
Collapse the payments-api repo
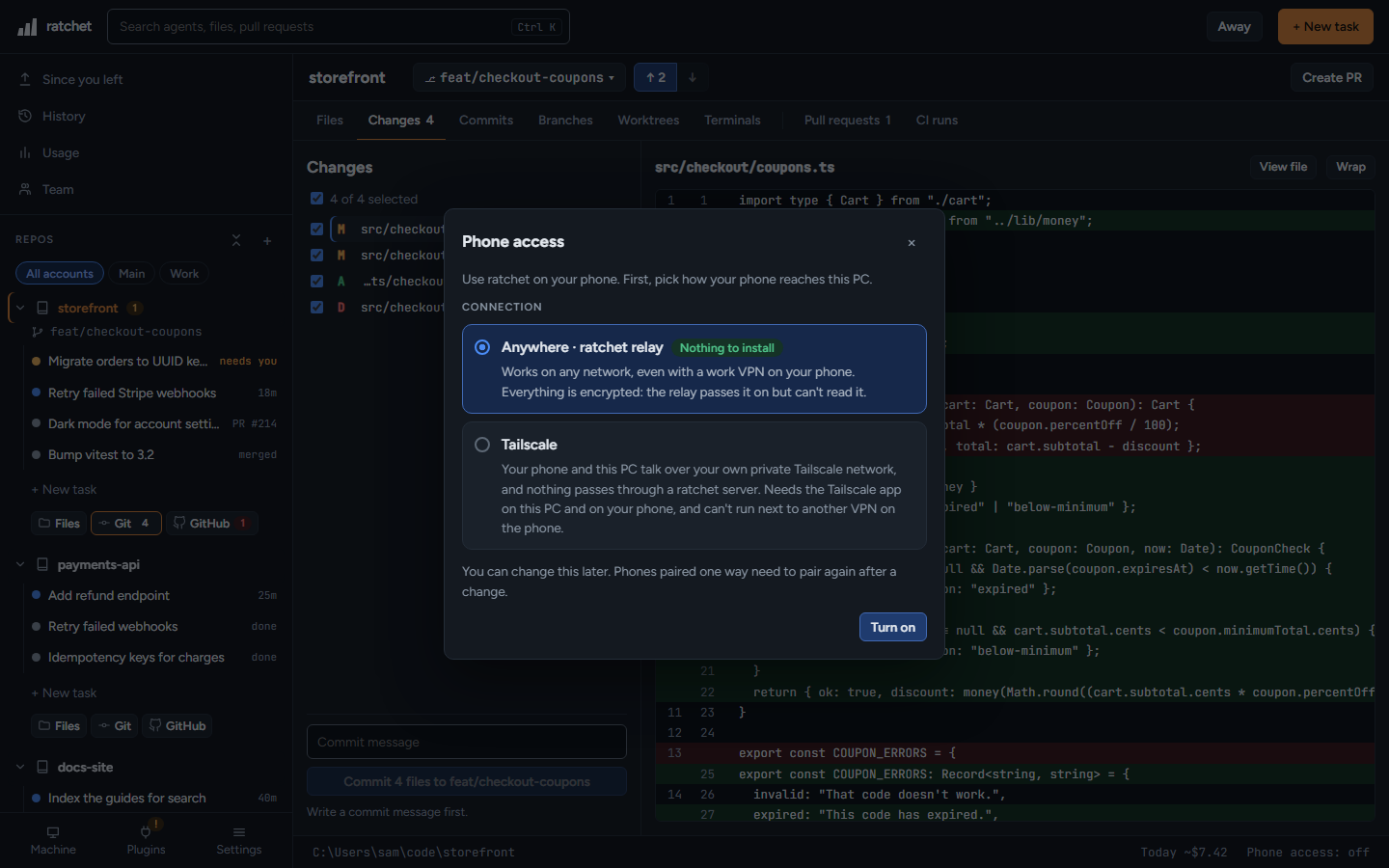(20, 564)
